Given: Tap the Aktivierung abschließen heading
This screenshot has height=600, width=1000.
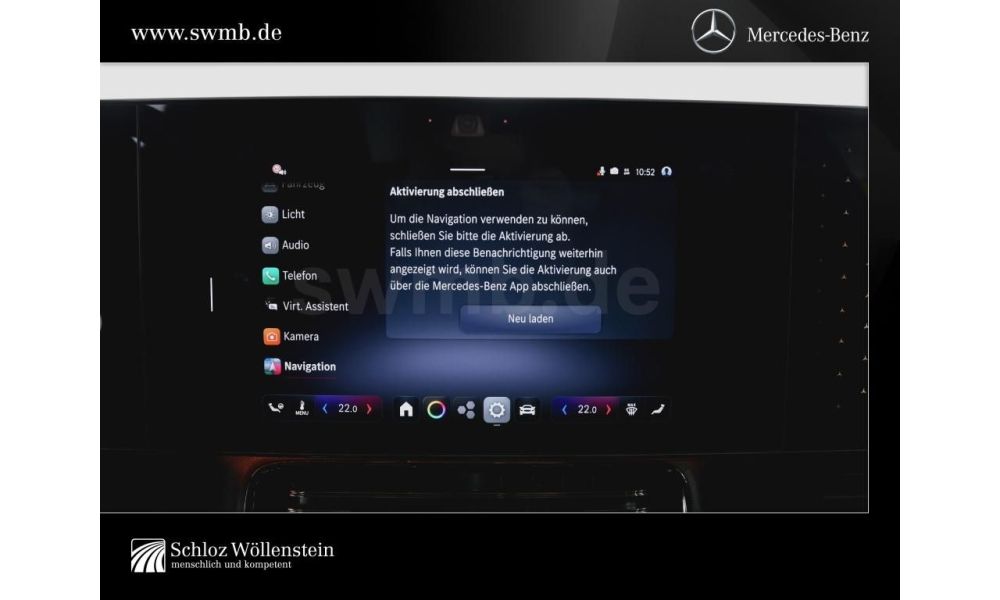Looking at the screenshot, I should tap(446, 192).
